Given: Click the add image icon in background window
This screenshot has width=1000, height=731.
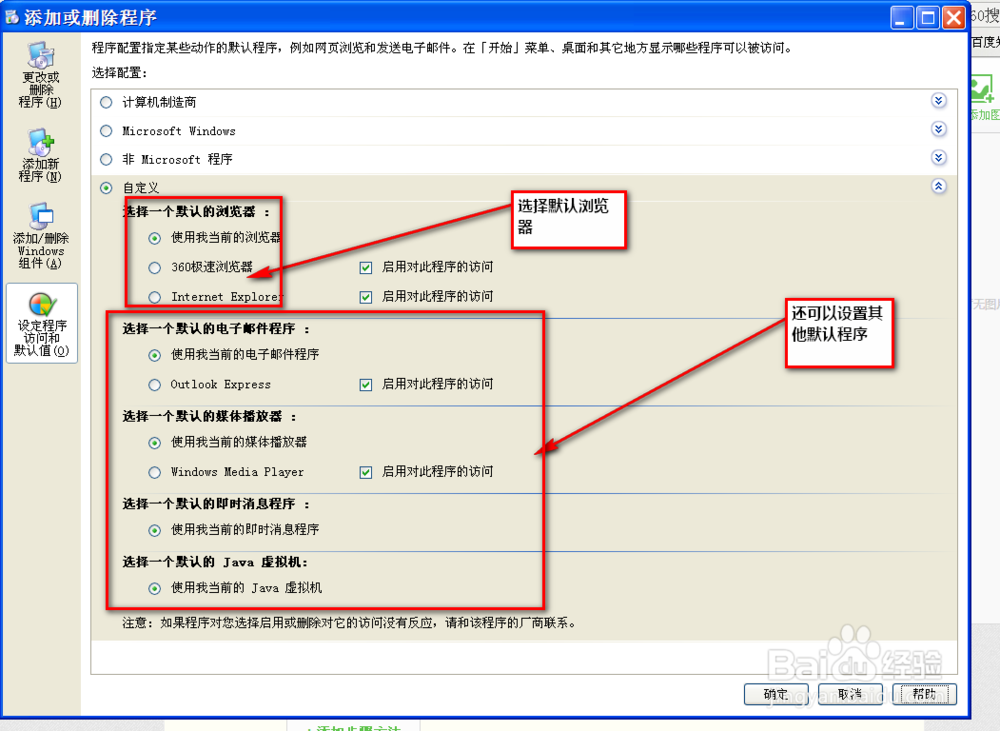Looking at the screenshot, I should coord(982,89).
